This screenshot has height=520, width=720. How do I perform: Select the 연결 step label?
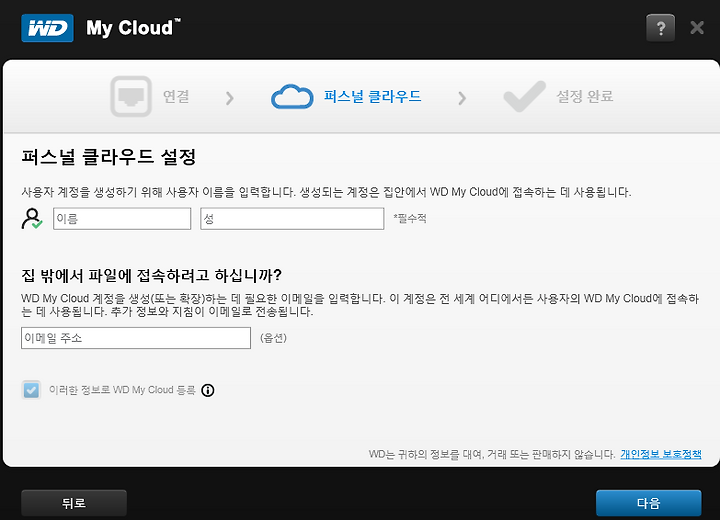pyautogui.click(x=176, y=96)
